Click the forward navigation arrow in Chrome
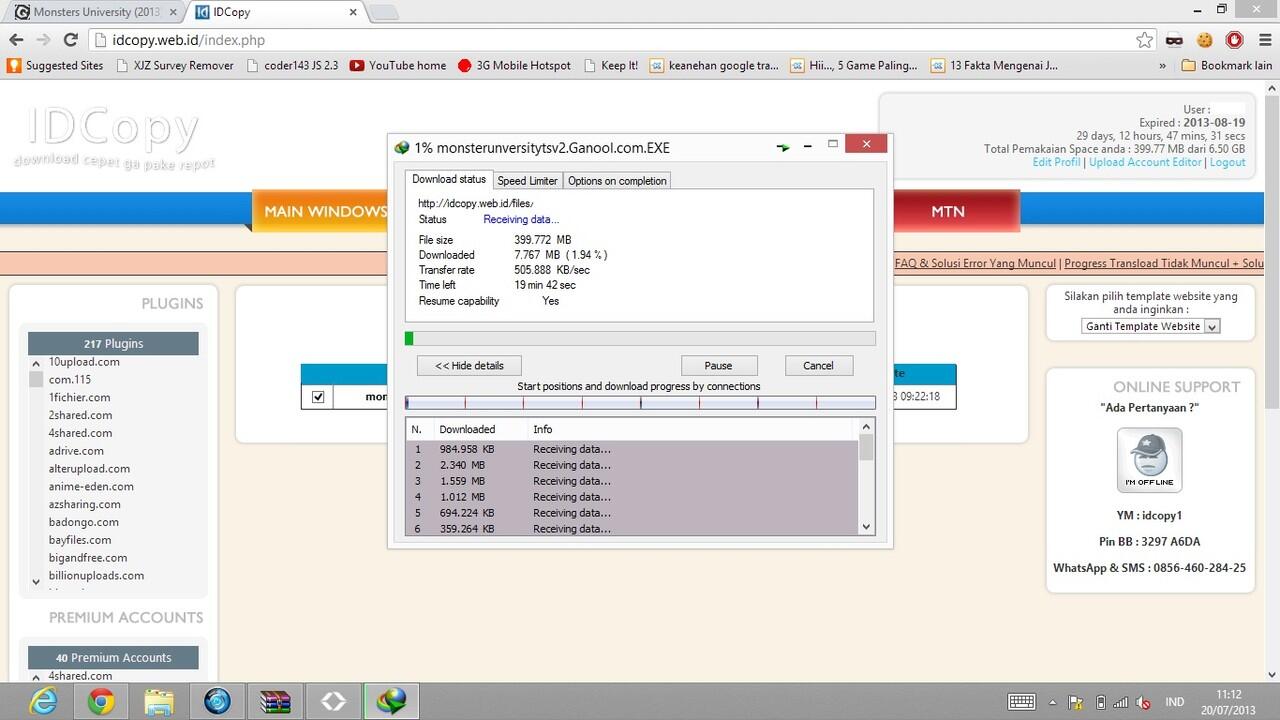This screenshot has width=1280, height=720. [43, 40]
